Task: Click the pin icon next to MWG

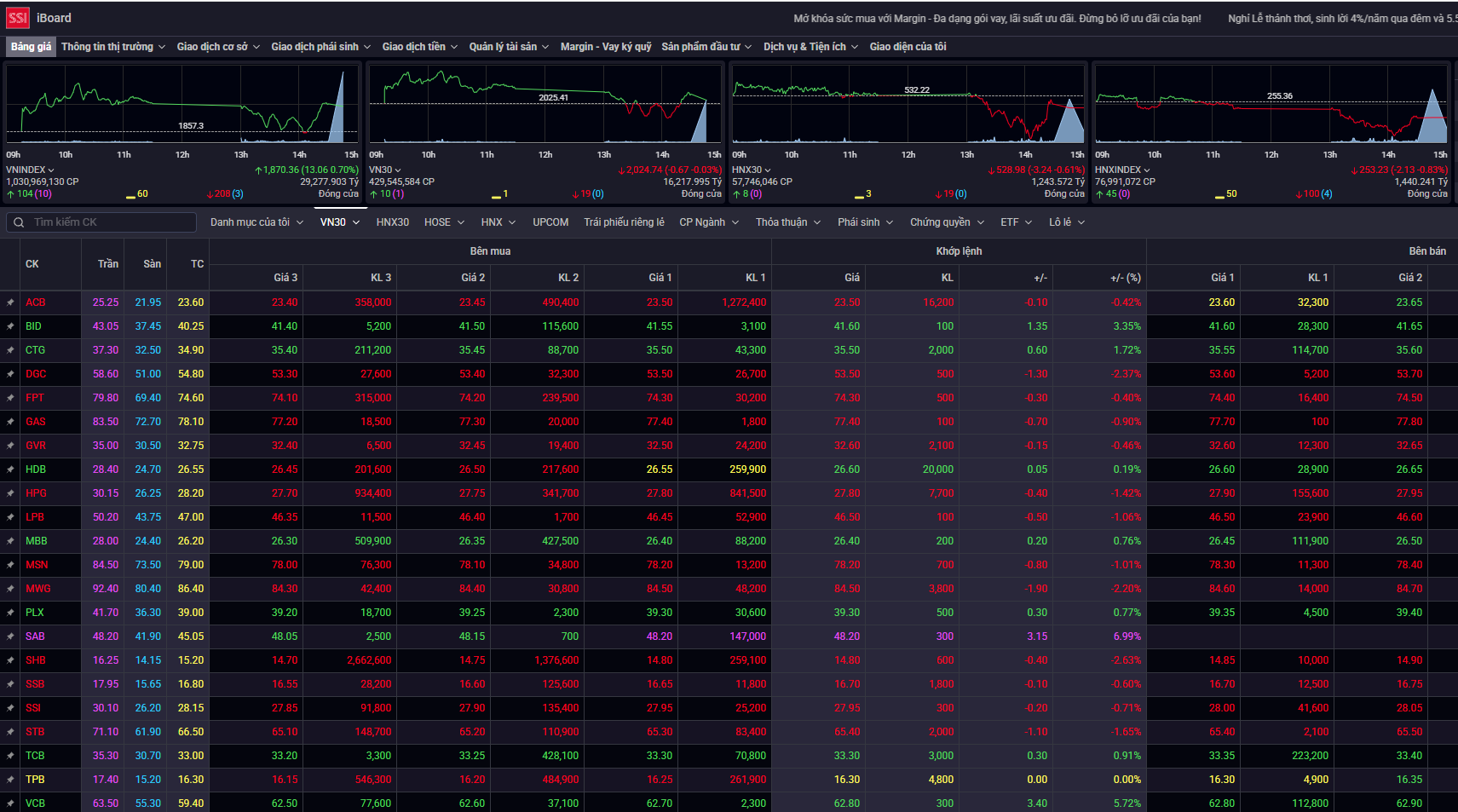Action: click(10, 589)
